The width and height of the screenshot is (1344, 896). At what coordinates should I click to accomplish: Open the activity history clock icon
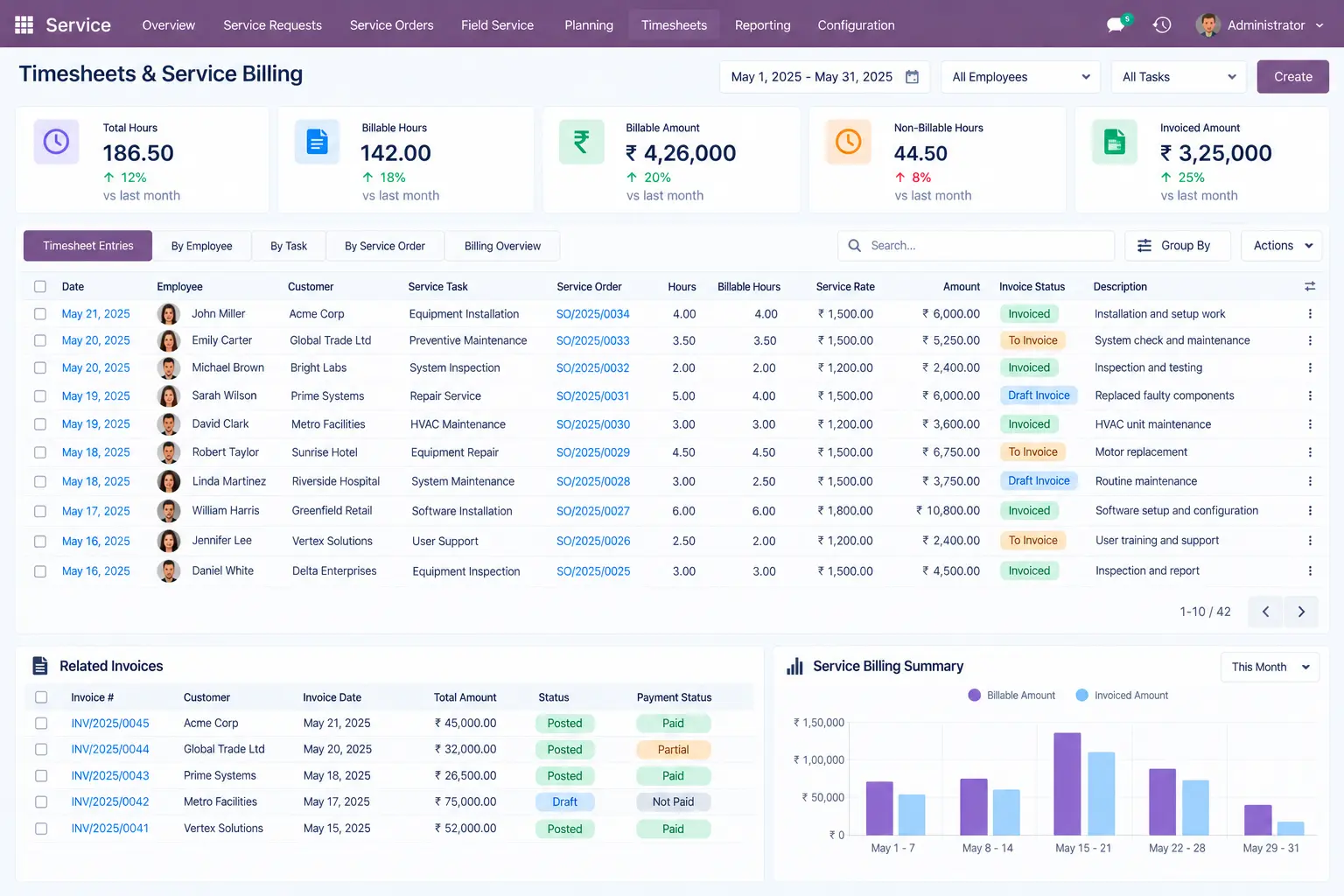click(1162, 25)
